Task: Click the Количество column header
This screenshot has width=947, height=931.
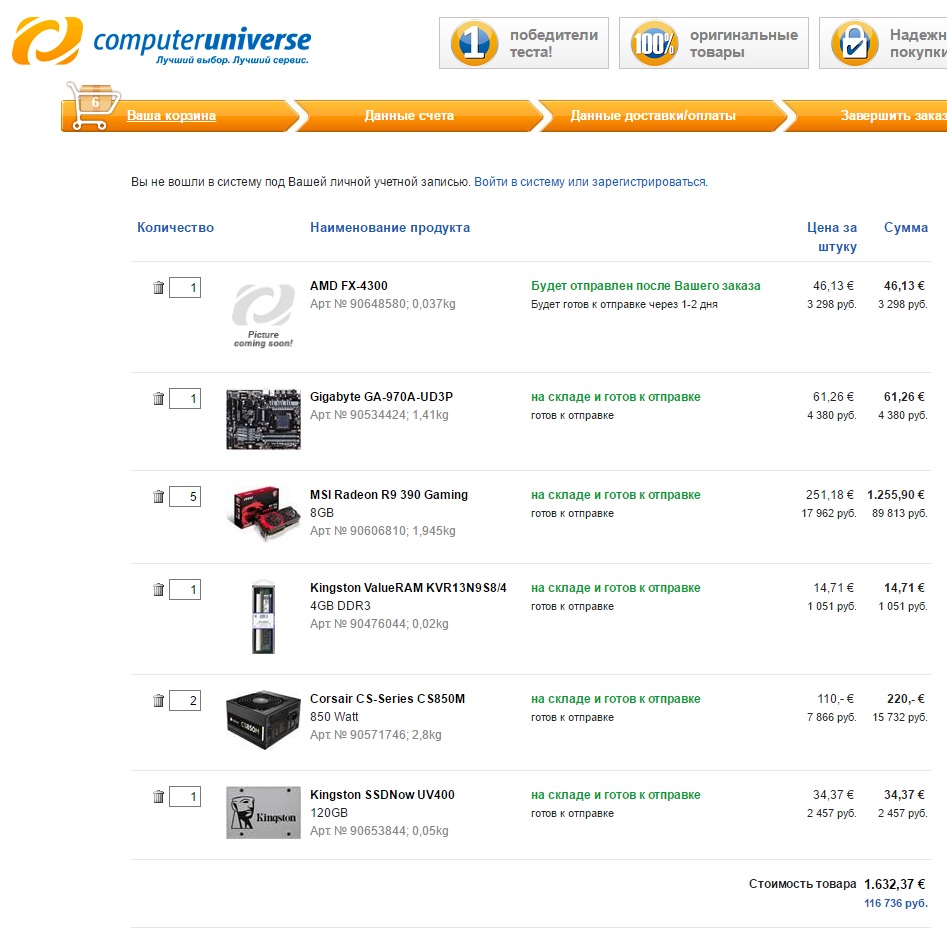Action: point(175,228)
